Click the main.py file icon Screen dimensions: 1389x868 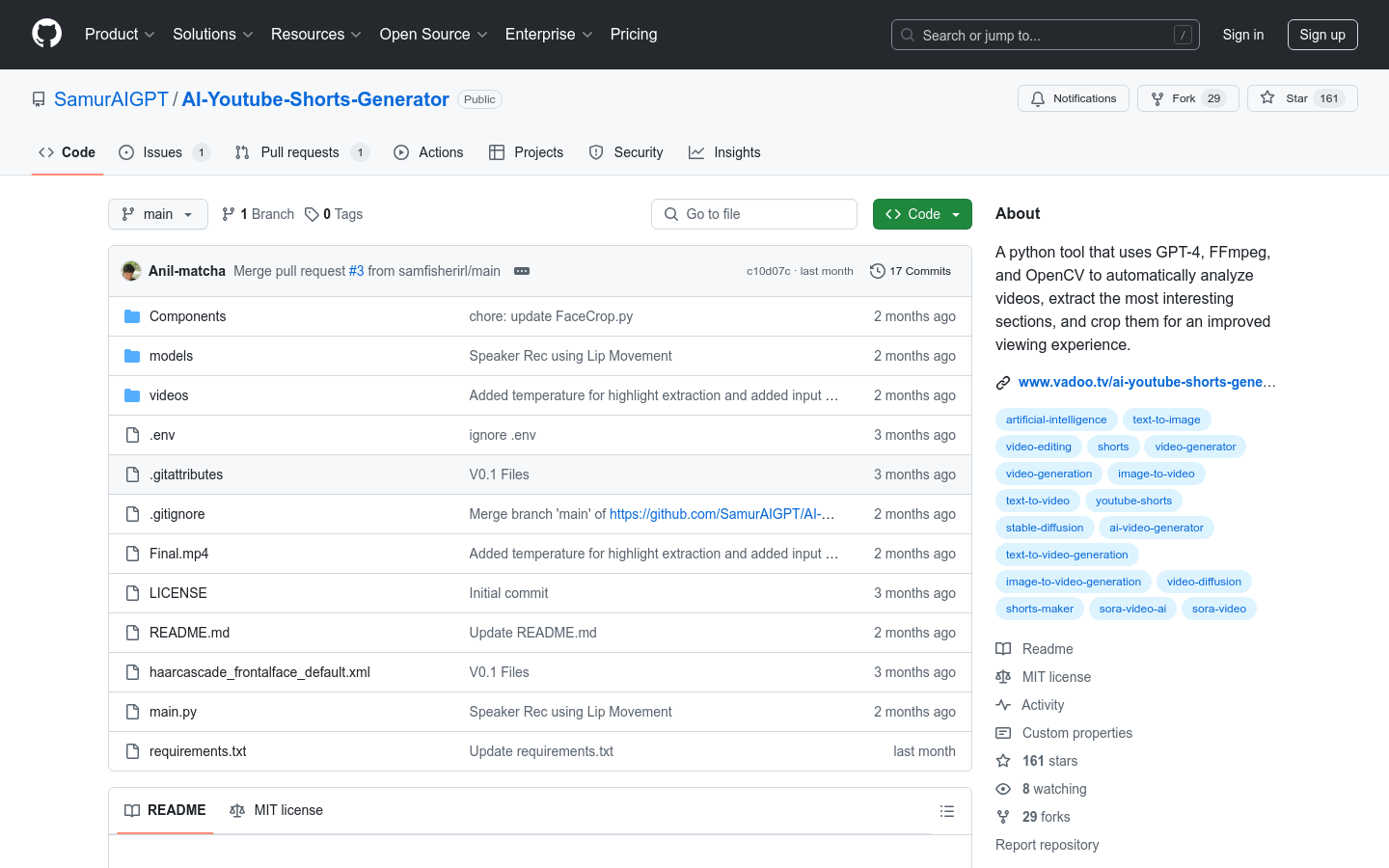[132, 712]
